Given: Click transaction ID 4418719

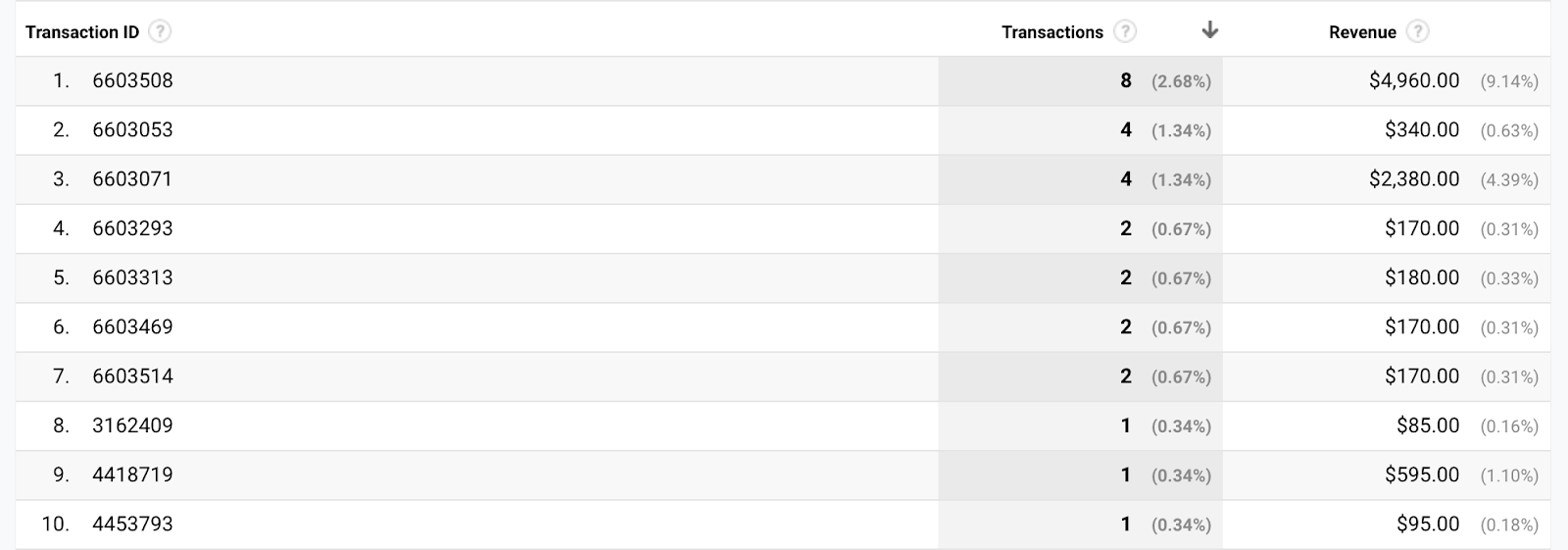Looking at the screenshot, I should [132, 475].
